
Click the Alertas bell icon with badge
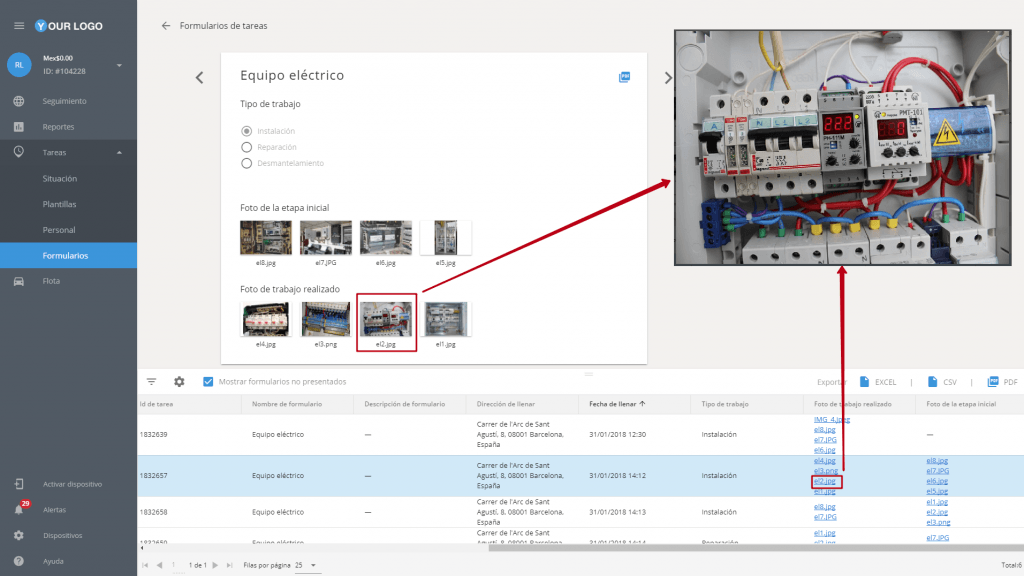point(20,508)
